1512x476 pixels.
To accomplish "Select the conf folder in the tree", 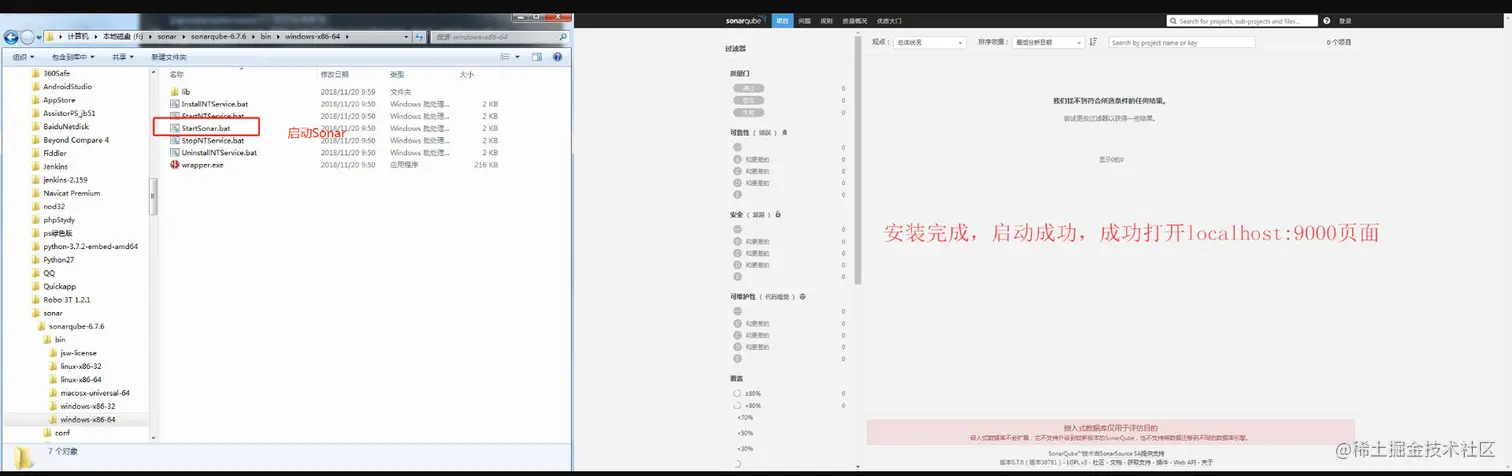I will pyautogui.click(x=56, y=433).
